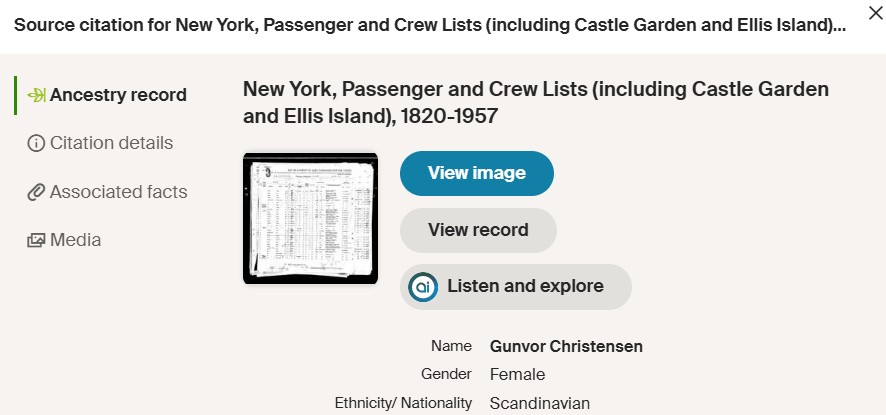Click the AI icon beside Listen and explore
Viewport: 886px width, 415px height.
(x=423, y=287)
